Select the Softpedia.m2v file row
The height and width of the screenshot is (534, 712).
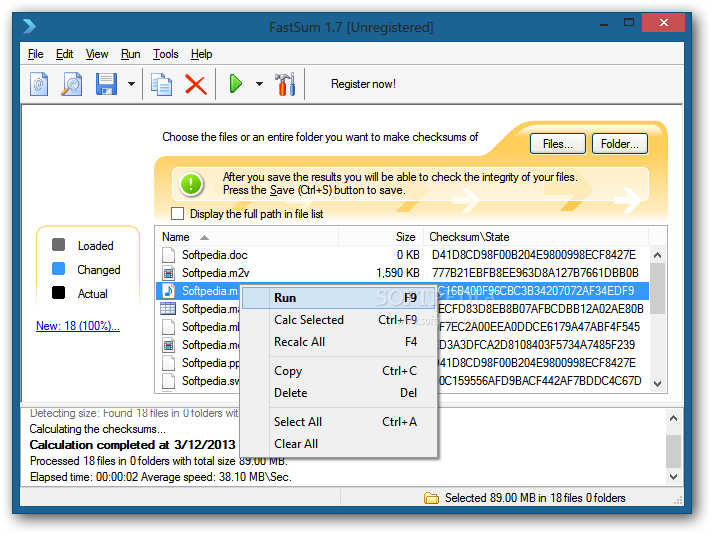click(x=402, y=273)
